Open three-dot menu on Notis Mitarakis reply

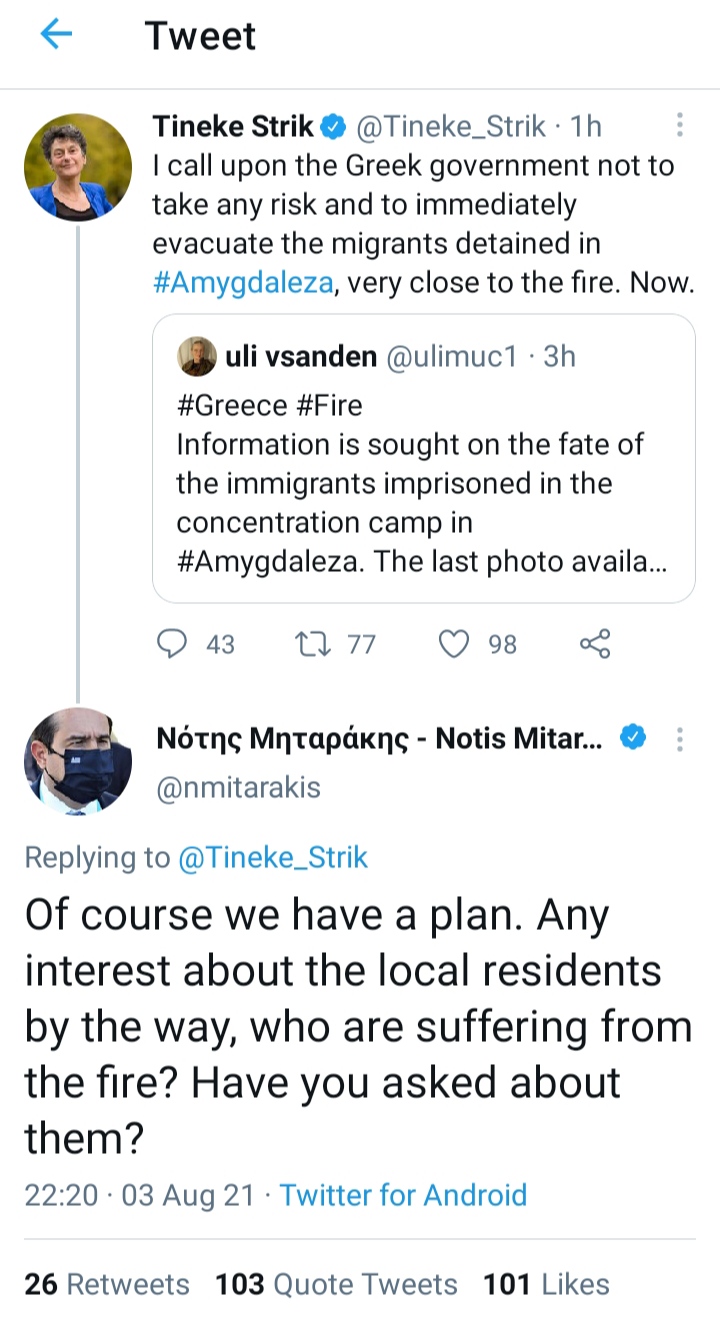click(x=680, y=739)
